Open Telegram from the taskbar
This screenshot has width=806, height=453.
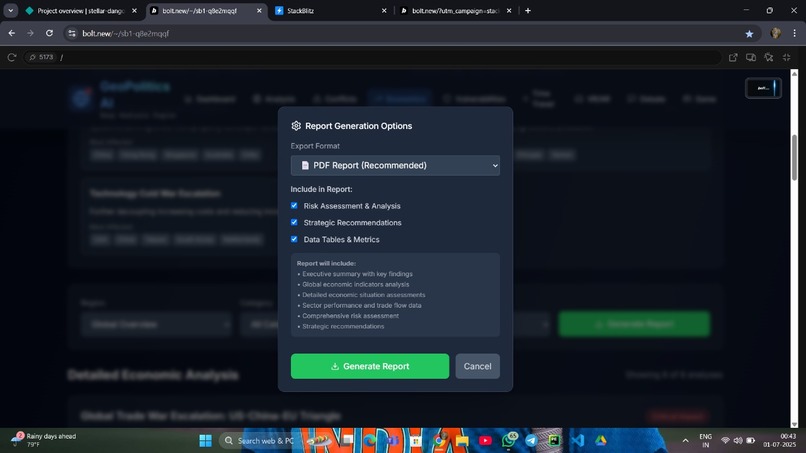pyautogui.click(x=531, y=441)
